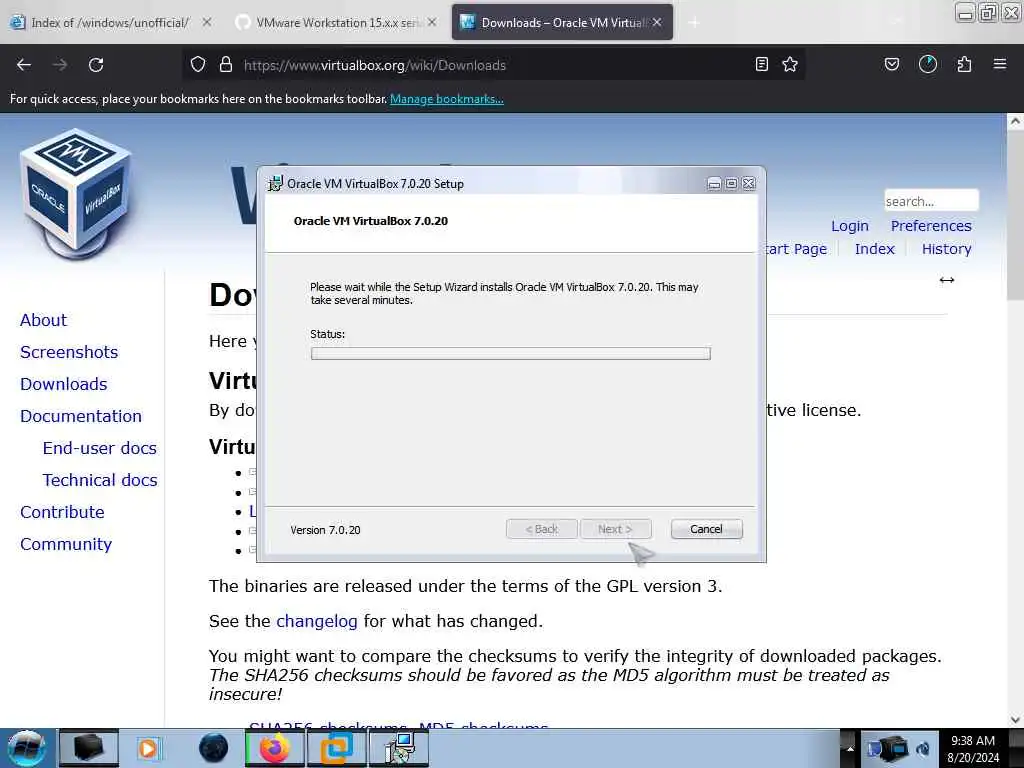Click the wiki search box
The width and height of the screenshot is (1024, 768).
point(931,201)
